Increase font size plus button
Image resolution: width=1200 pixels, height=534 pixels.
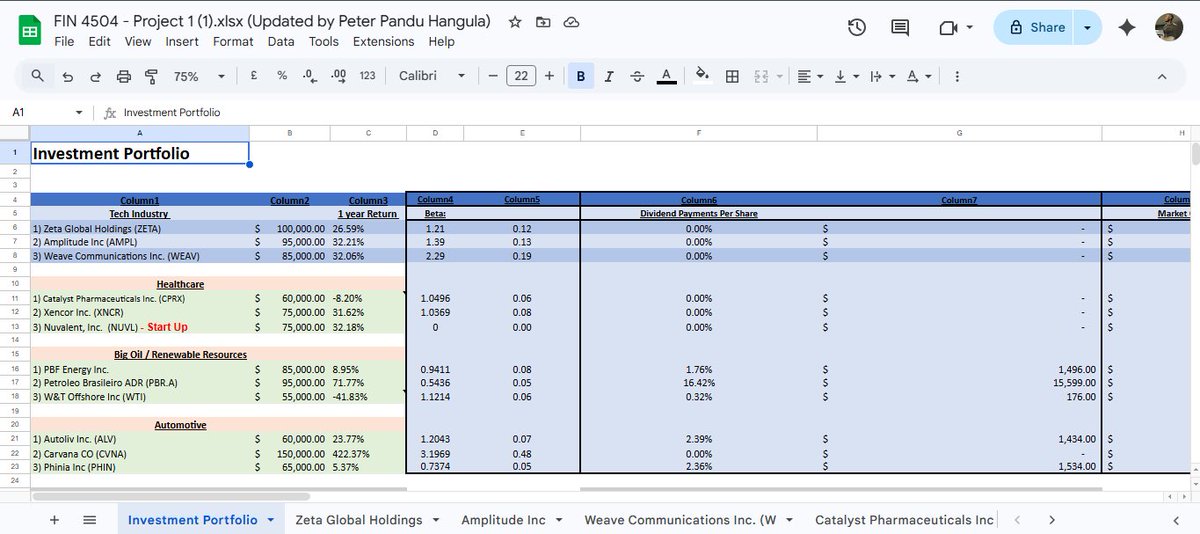[549, 76]
